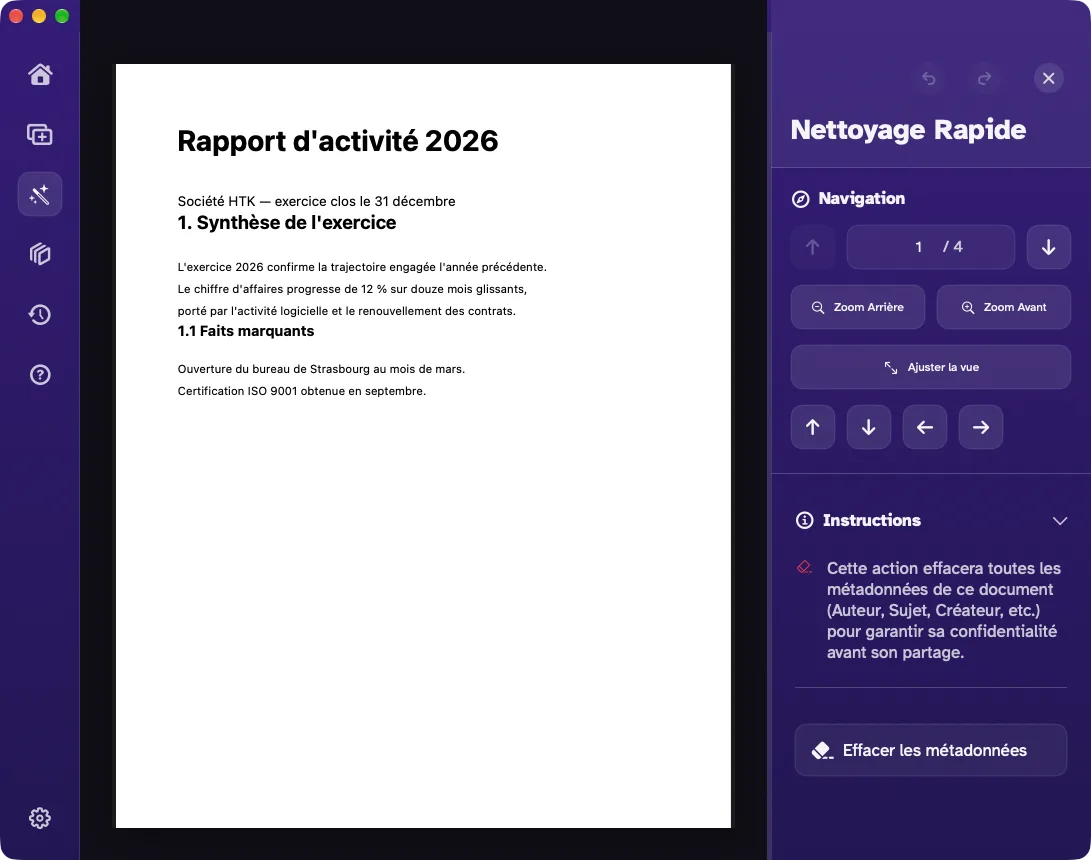Open the history clock icon
This screenshot has width=1091, height=860.
pyautogui.click(x=40, y=314)
